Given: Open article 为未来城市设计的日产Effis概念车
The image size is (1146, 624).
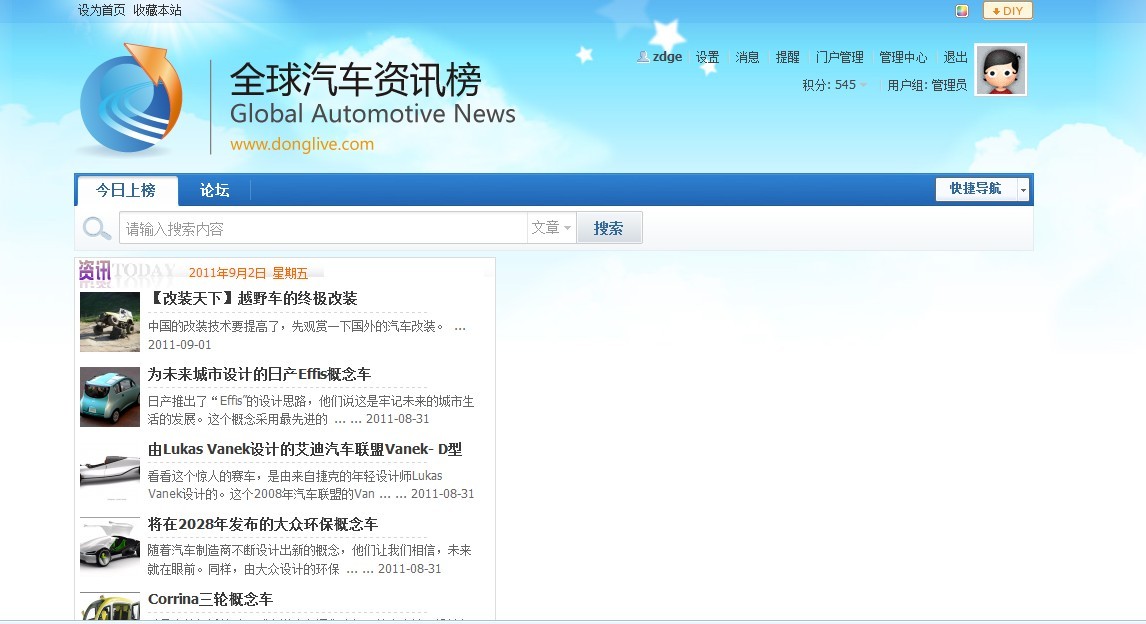Looking at the screenshot, I should click(x=259, y=374).
